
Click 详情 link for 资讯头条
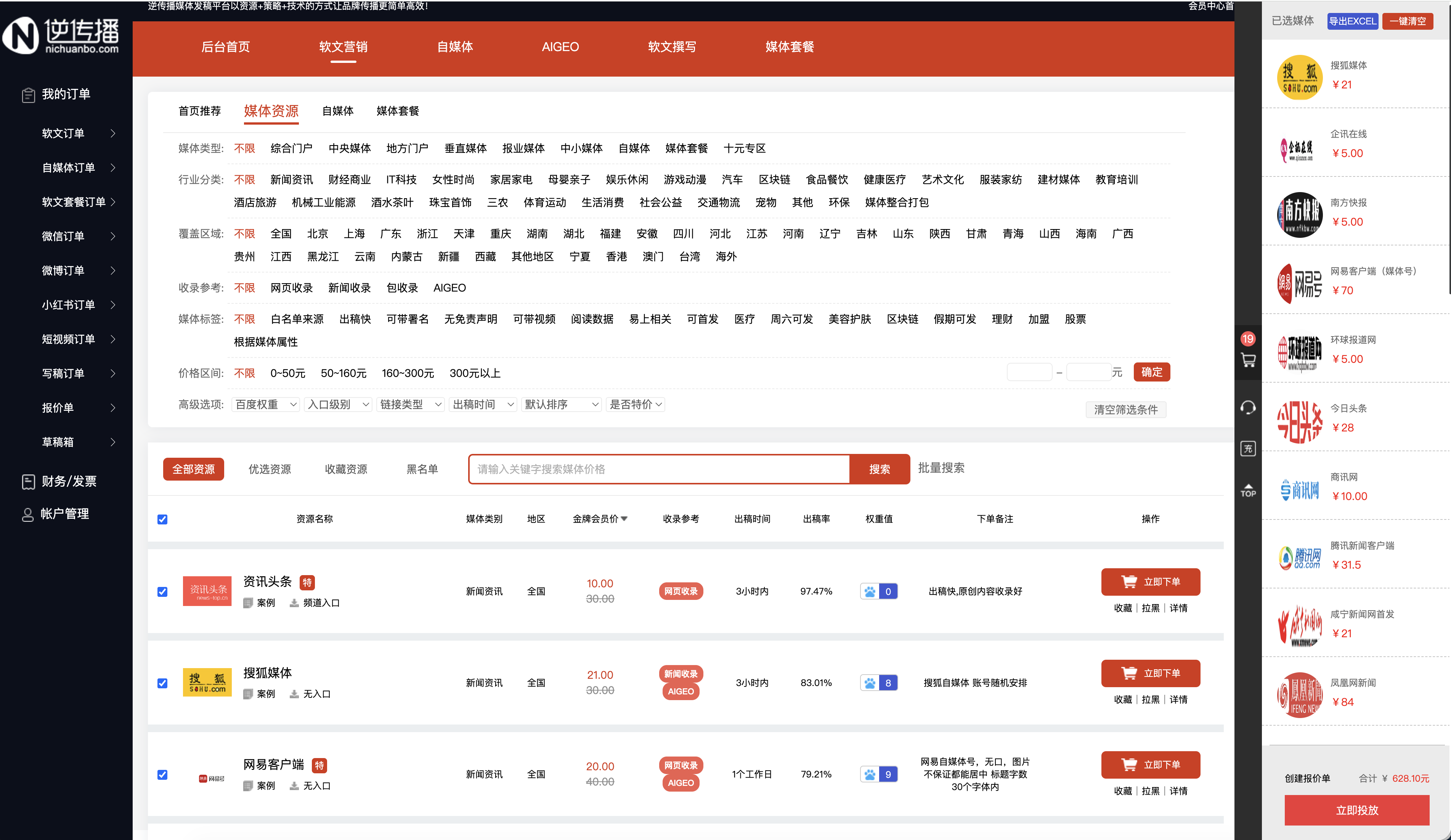[1179, 608]
